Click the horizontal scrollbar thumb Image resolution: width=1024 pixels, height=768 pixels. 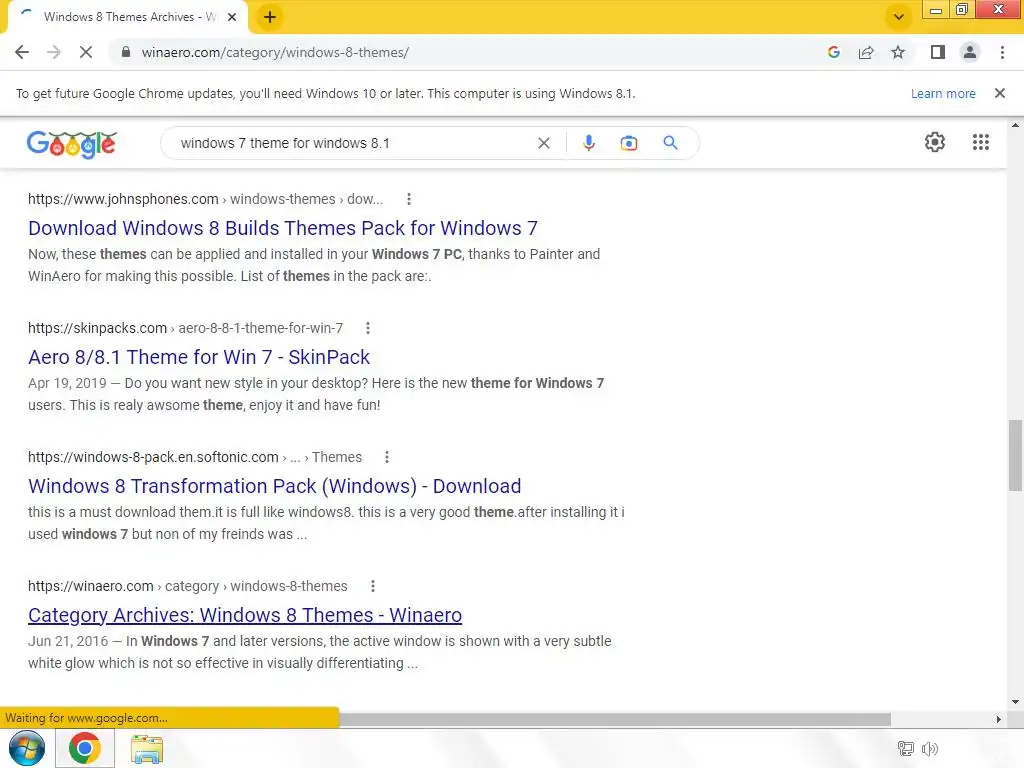coord(614,719)
